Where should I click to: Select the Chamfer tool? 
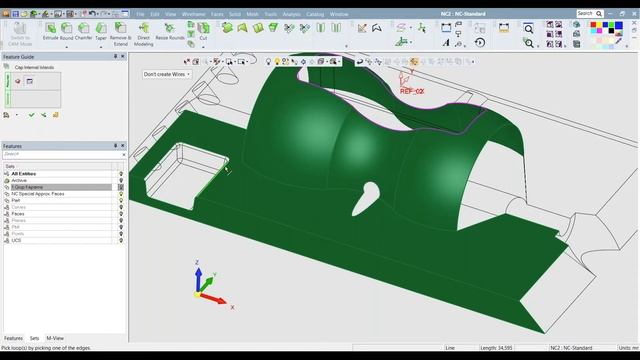coord(83,31)
